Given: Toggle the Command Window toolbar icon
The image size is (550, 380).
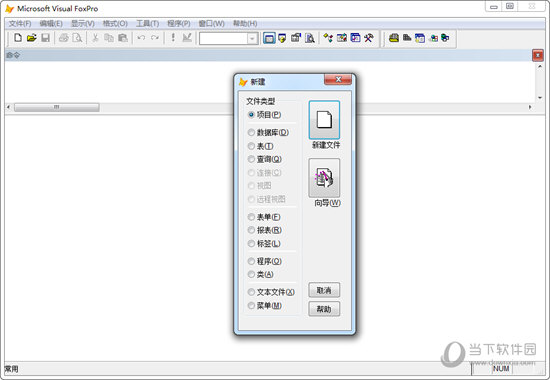Looking at the screenshot, I should (269, 38).
